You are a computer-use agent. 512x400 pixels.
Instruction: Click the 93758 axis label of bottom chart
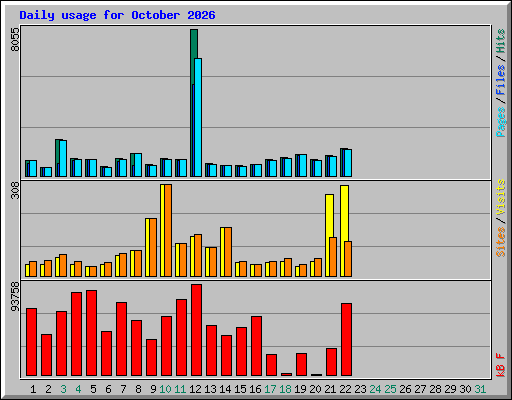tap(15, 297)
